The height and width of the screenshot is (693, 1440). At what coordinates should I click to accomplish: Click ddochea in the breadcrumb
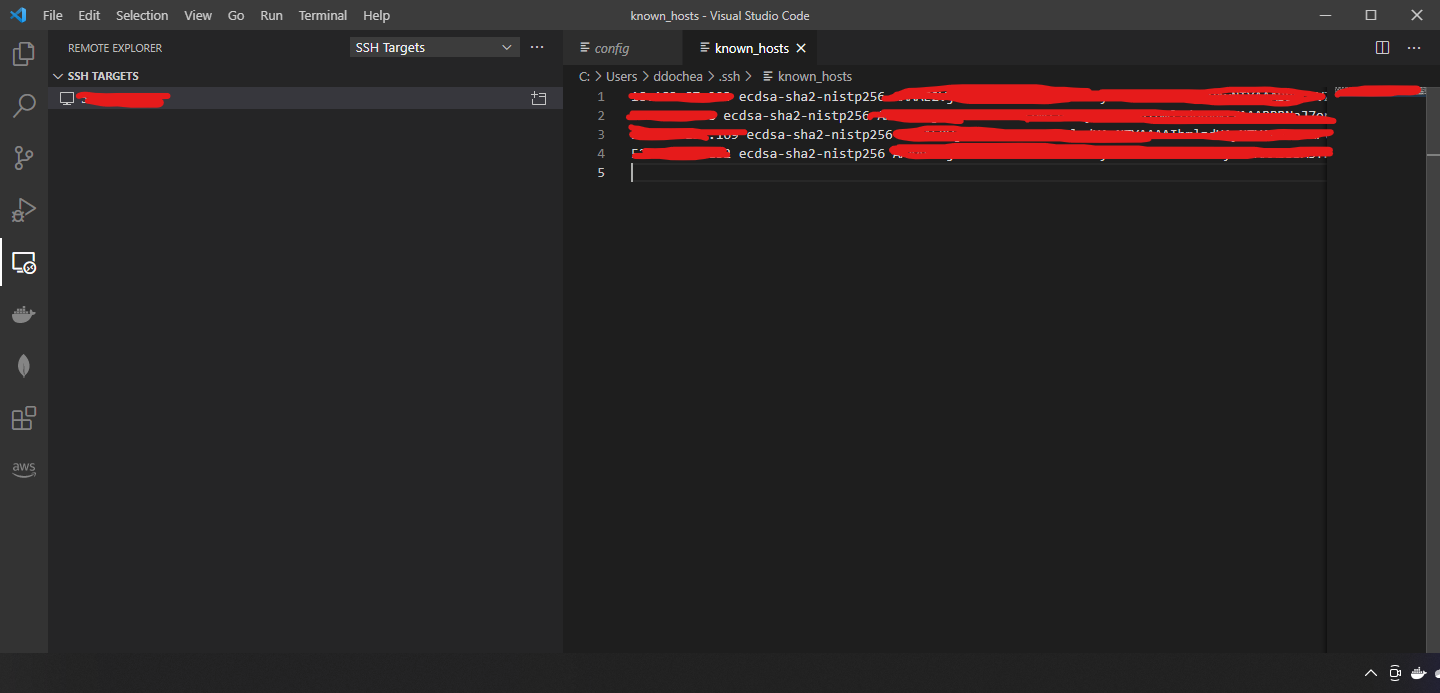[x=678, y=76]
